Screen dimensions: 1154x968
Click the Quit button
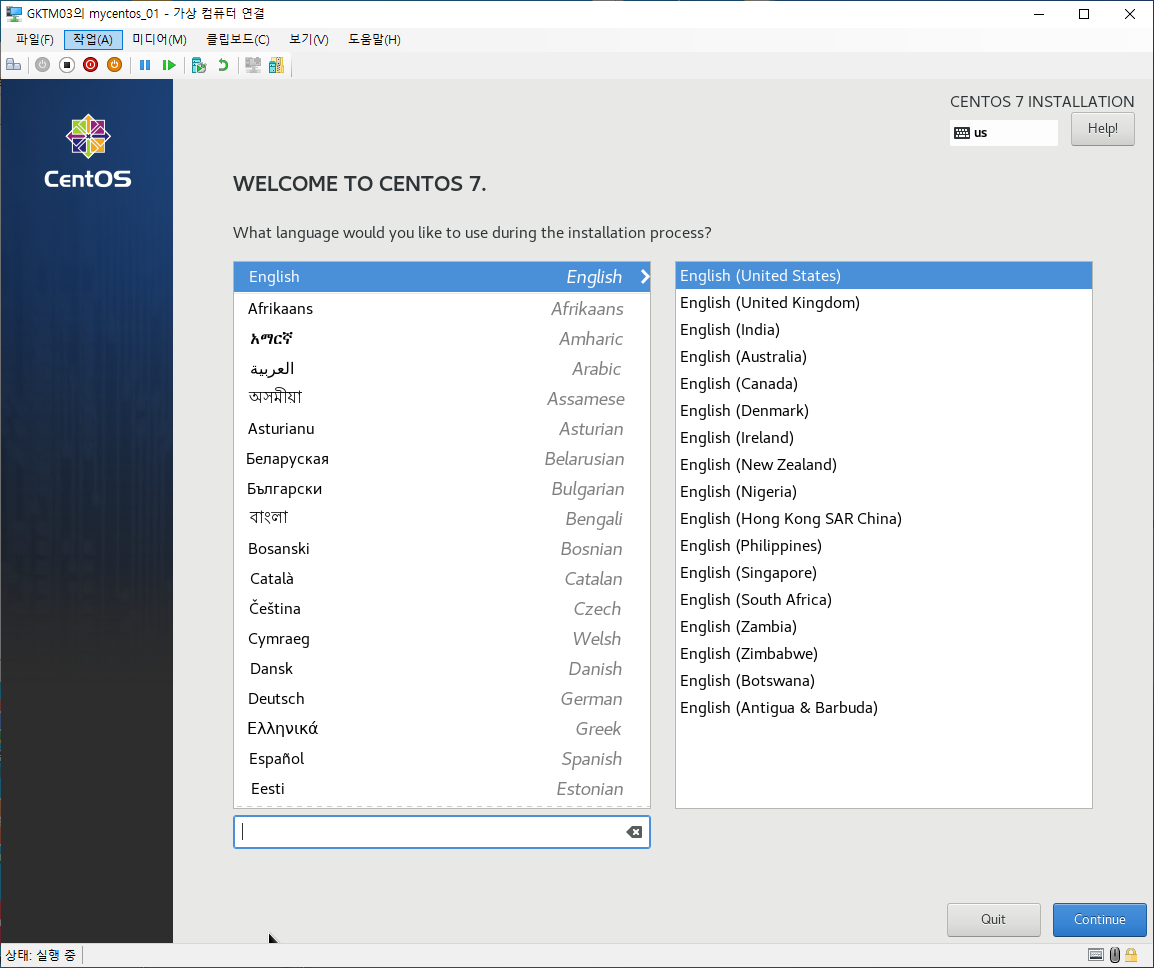[994, 919]
